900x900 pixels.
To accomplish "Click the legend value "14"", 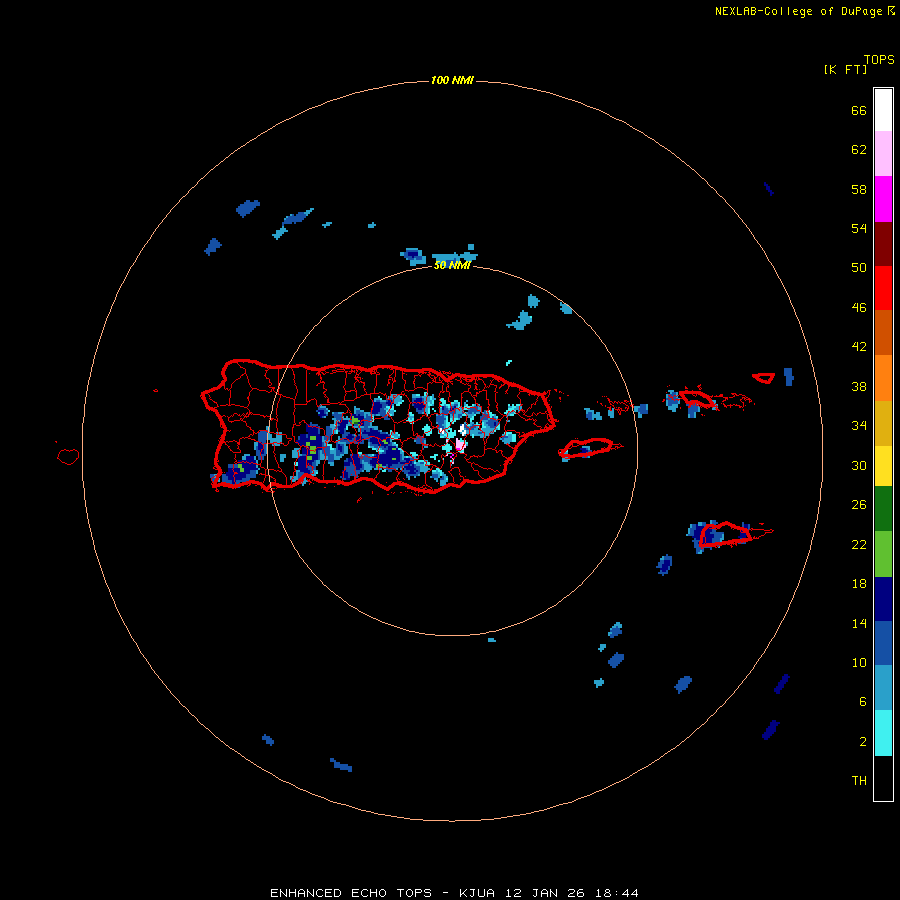I will [859, 623].
